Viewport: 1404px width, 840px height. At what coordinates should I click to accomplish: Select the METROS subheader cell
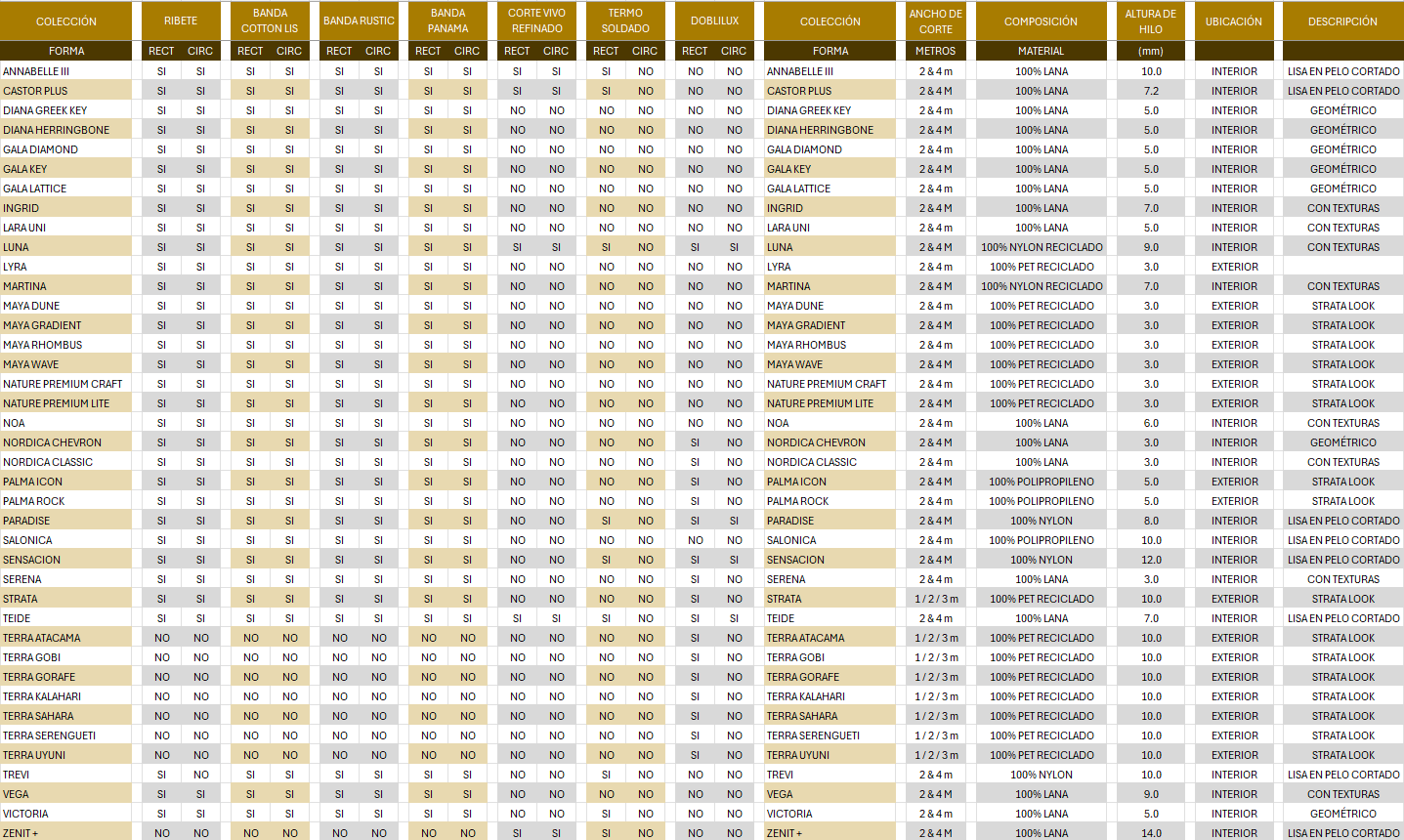click(x=935, y=51)
